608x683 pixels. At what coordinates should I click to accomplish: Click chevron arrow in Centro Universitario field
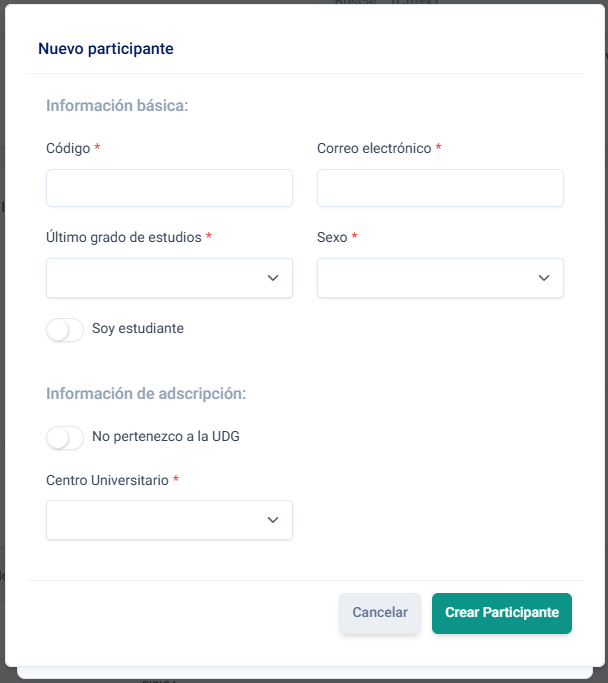coord(273,520)
